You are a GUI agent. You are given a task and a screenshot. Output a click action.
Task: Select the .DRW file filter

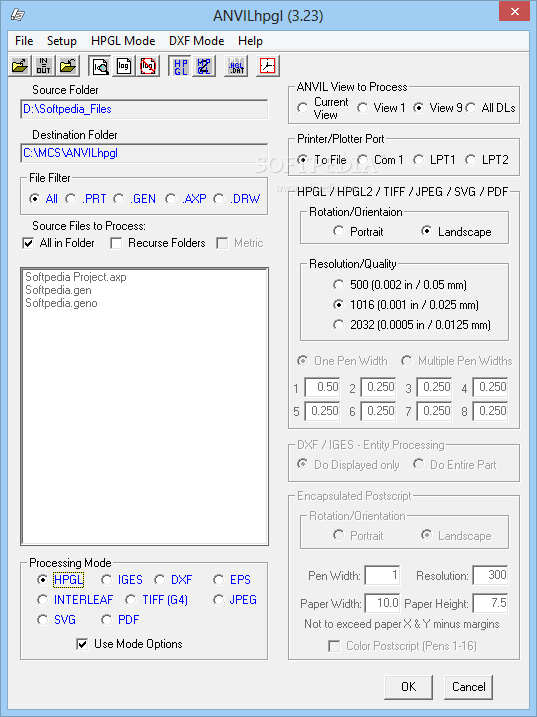237,199
